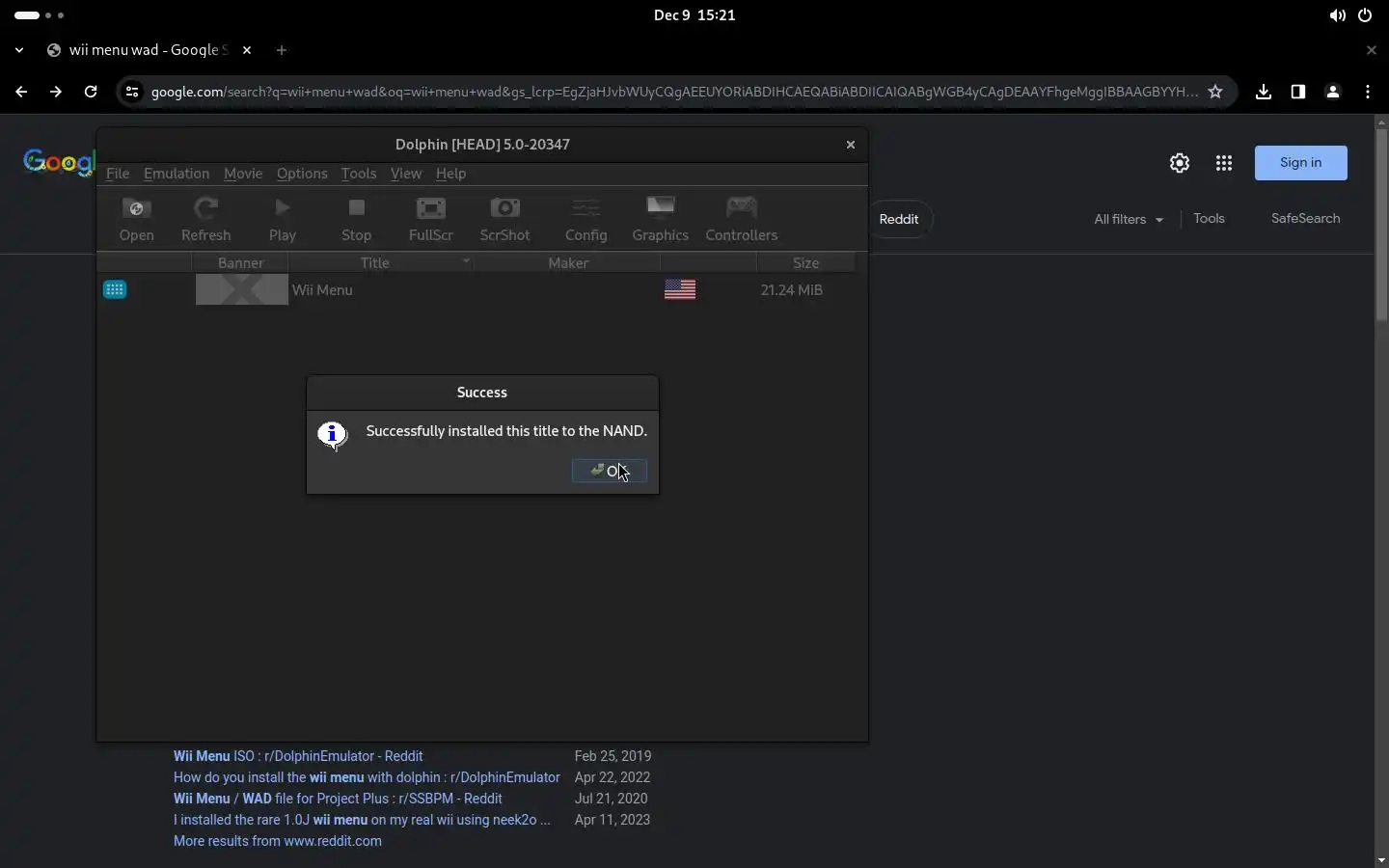
Task: Open the Activities workspace indicator
Action: (x=40, y=15)
